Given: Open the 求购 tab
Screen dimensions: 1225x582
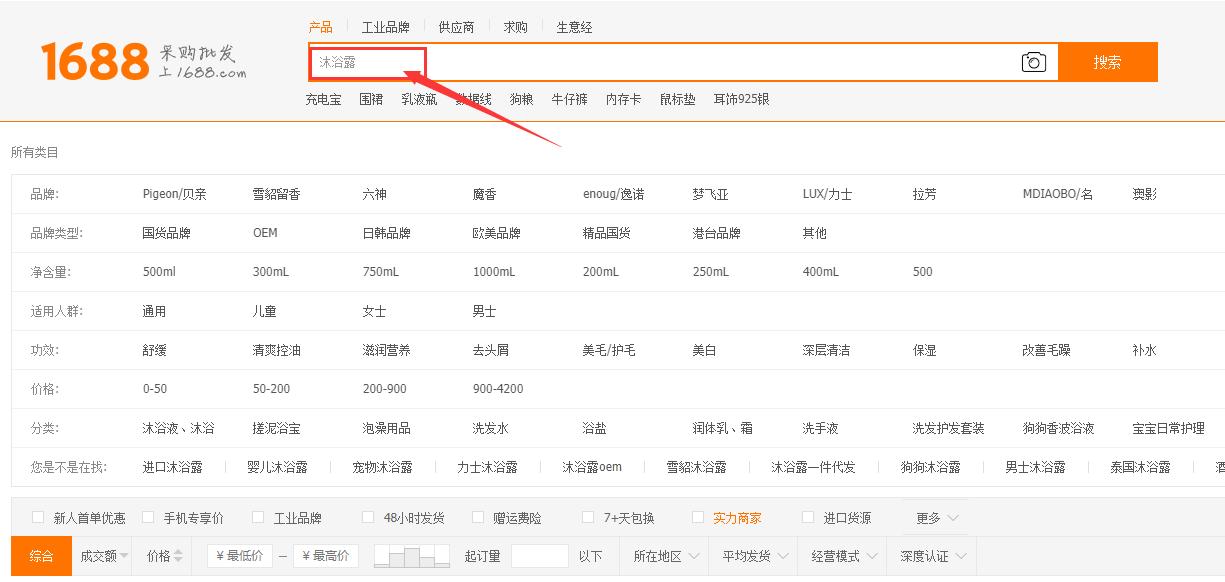Looking at the screenshot, I should 515,27.
